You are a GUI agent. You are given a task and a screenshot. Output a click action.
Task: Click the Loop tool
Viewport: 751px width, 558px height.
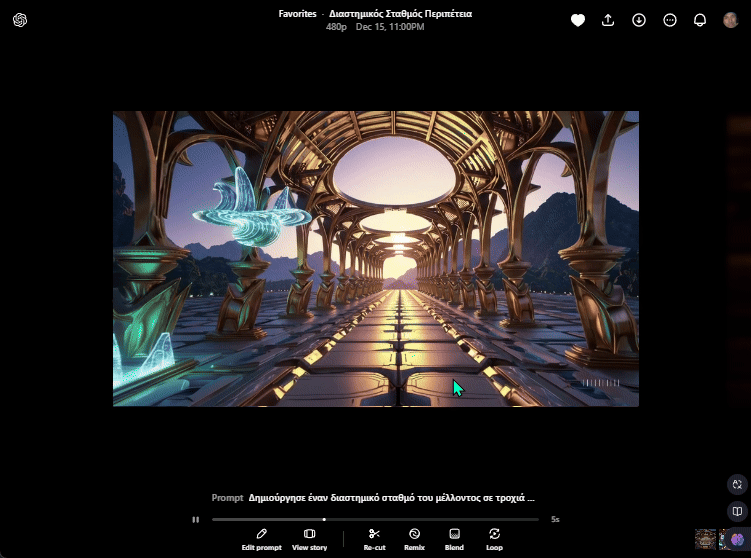point(494,539)
